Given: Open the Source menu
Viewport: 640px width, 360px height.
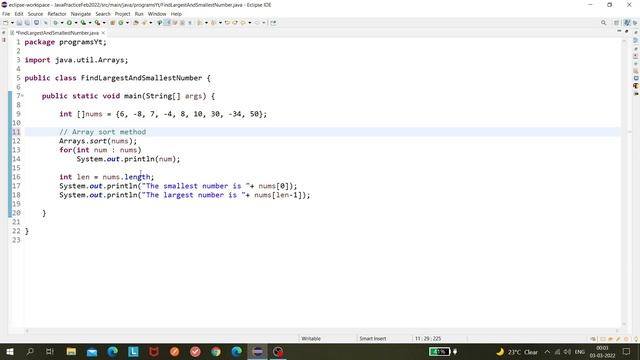Looking at the screenshot, I should [35, 14].
